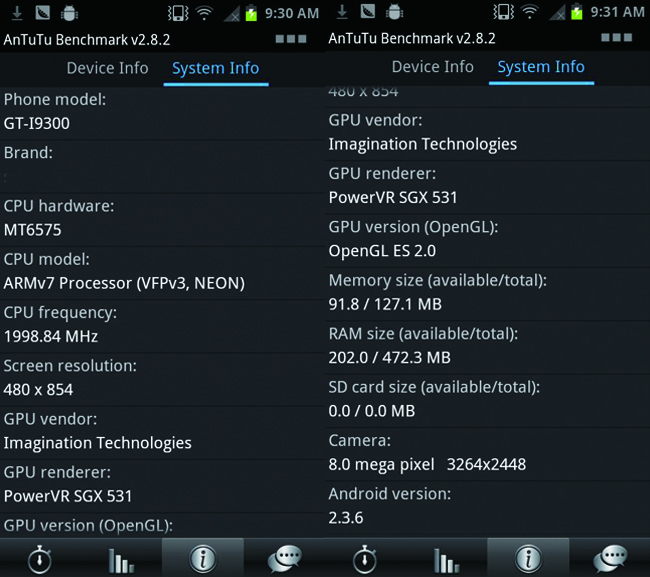Image resolution: width=650 pixels, height=577 pixels.
Task: Select Imagination Technologies in right screen
Action: [x=422, y=145]
